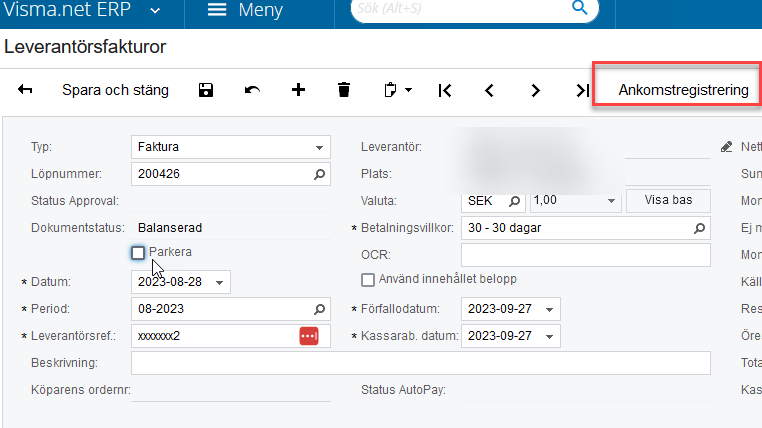Click the hamburger Meny icon
The image size is (762, 428).
pos(217,9)
